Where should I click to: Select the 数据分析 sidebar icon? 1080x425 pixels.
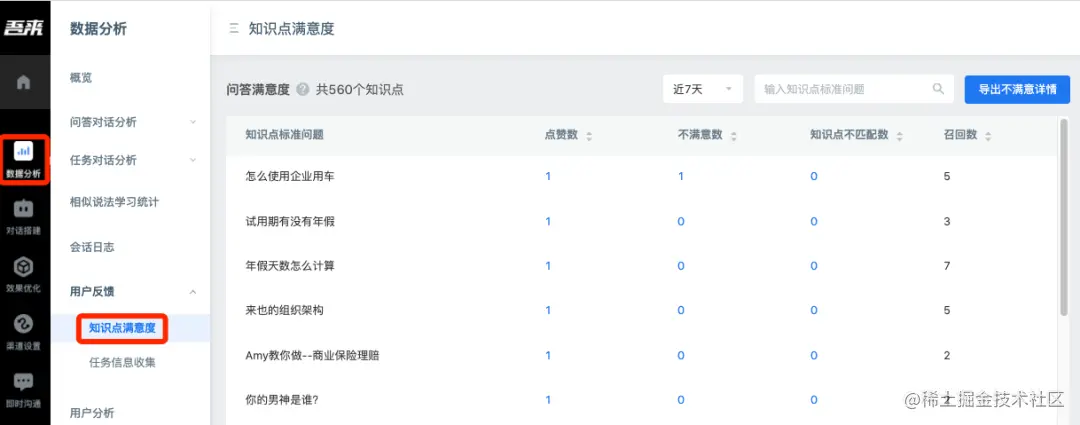tap(24, 159)
